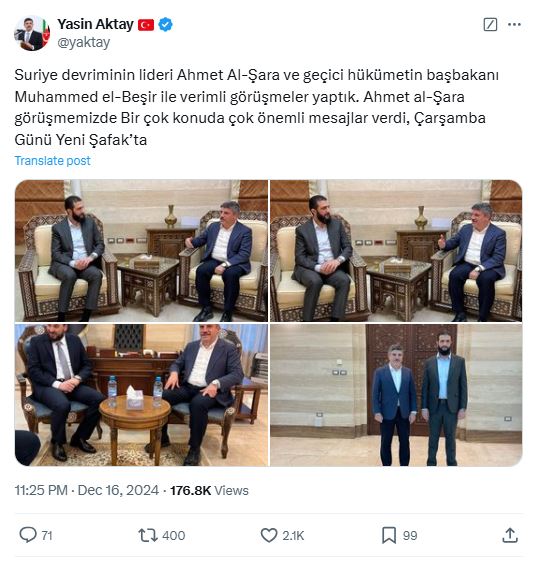Click the 11:25 PM Dec 16, 2024 timestamp

point(86,490)
